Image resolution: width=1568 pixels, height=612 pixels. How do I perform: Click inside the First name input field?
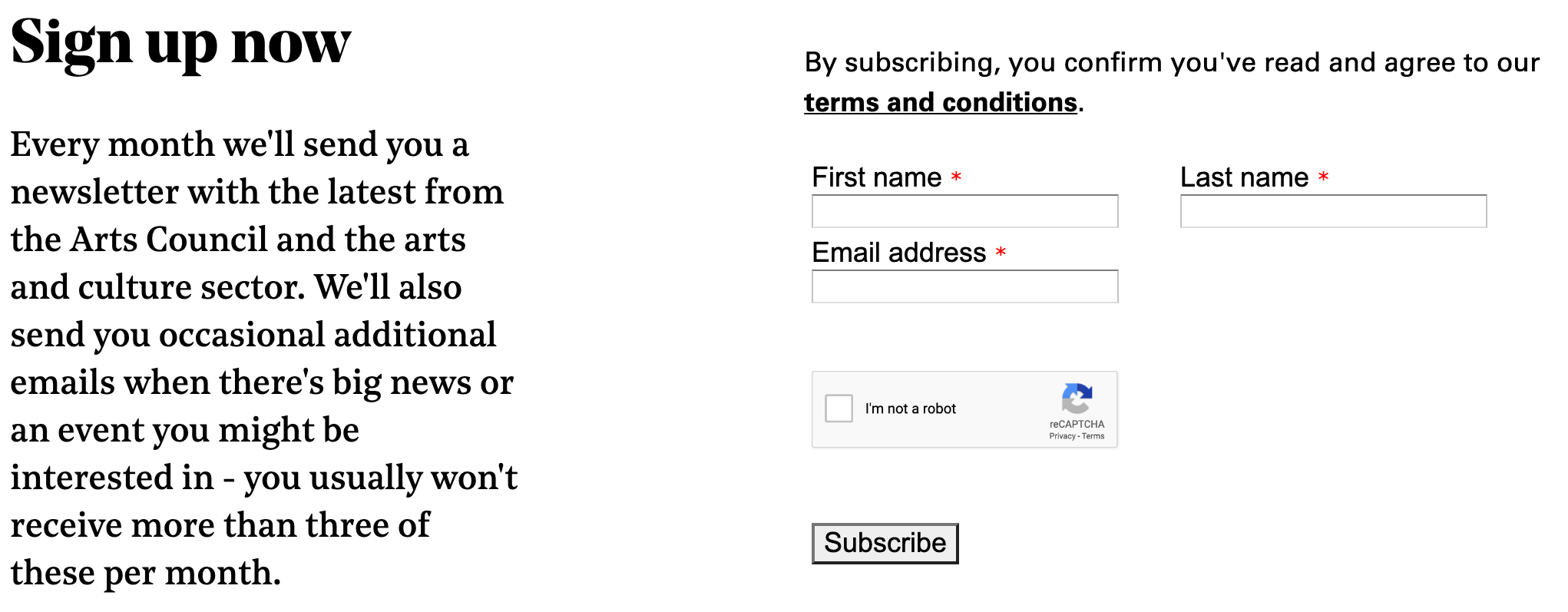[x=964, y=210]
